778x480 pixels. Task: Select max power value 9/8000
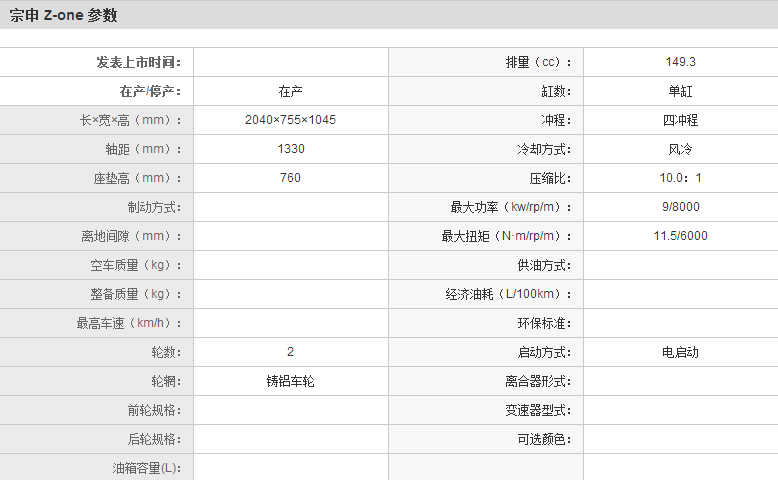click(680, 207)
